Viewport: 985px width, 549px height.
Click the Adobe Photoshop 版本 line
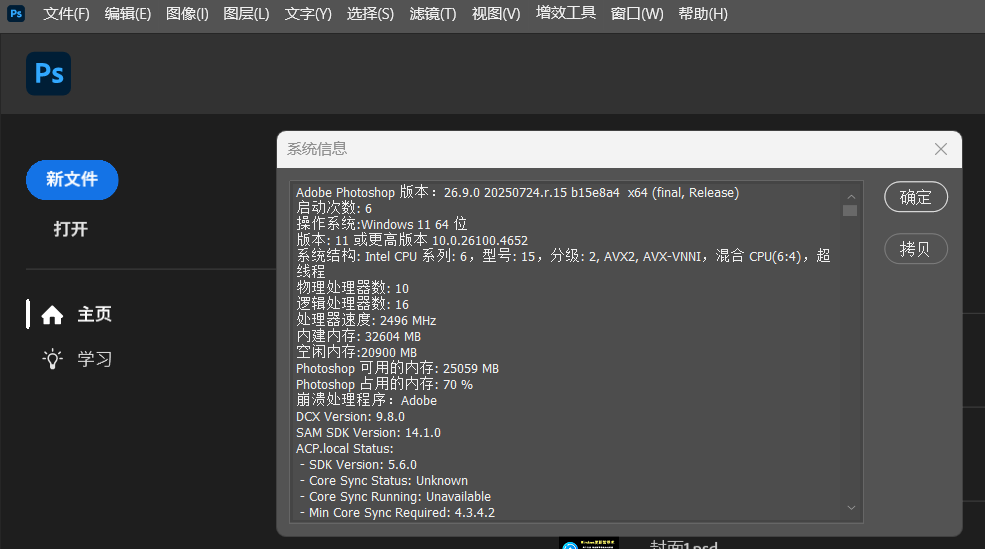pos(518,192)
